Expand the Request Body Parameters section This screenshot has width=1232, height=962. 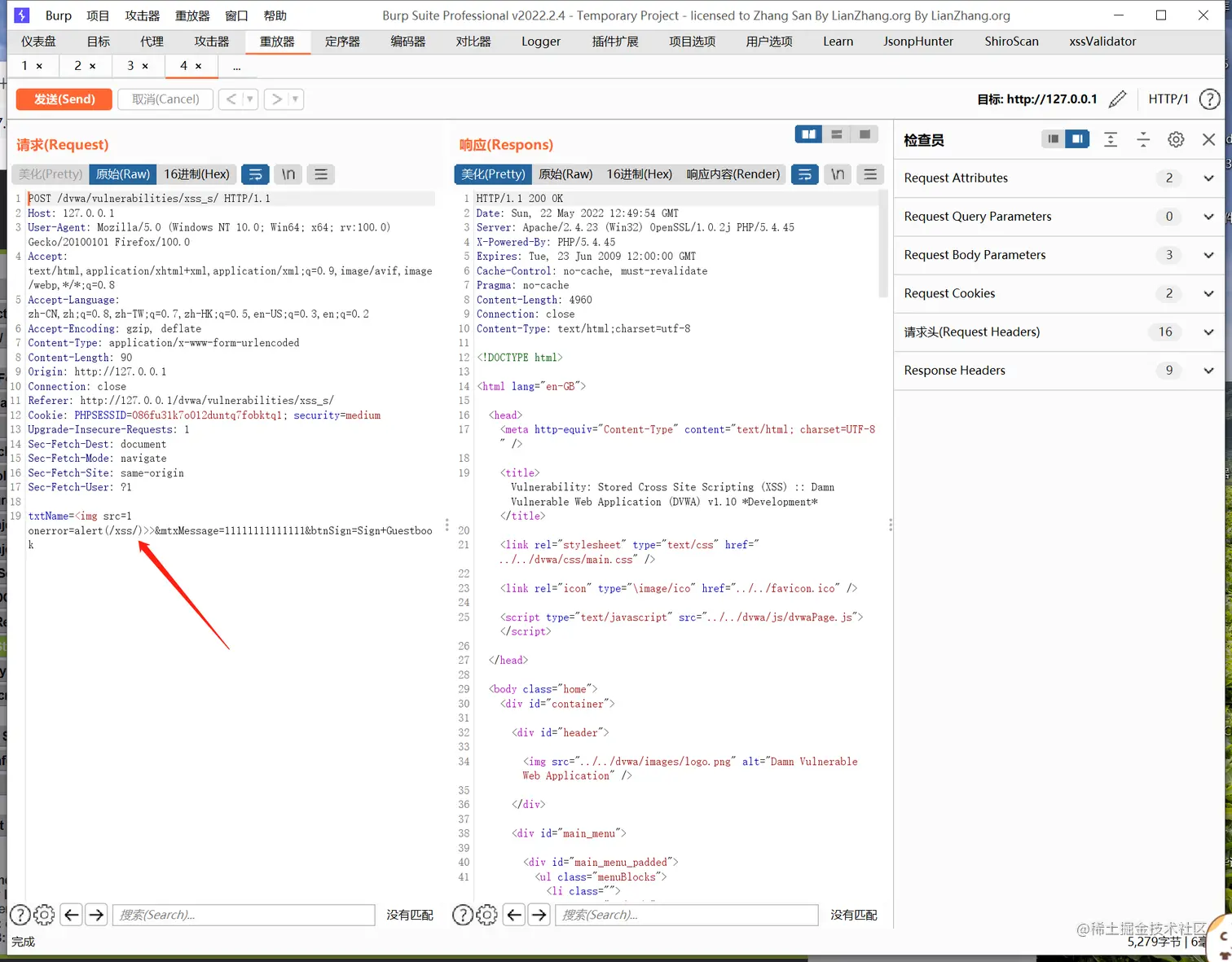pyautogui.click(x=1059, y=255)
